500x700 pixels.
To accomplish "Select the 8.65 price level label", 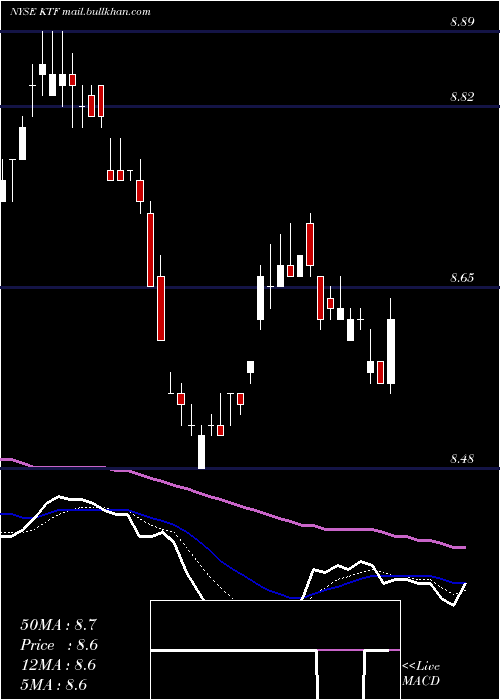I will tap(462, 278).
